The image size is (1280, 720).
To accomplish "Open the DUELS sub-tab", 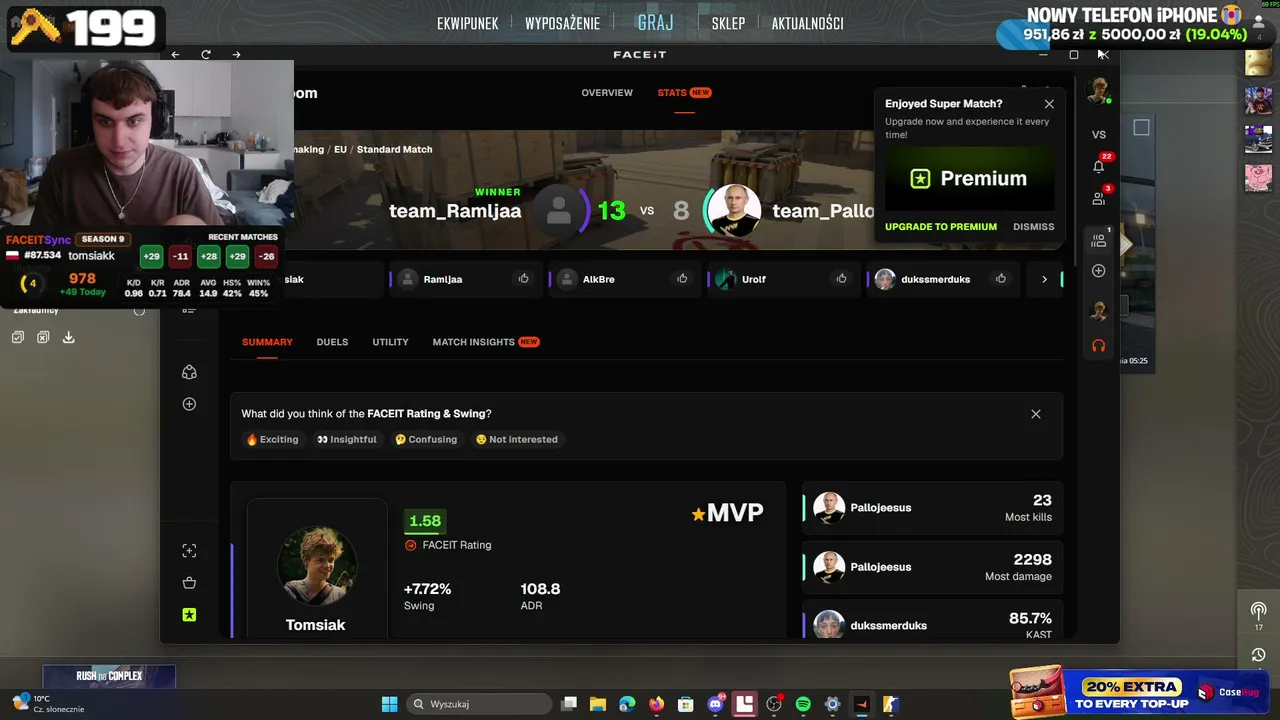I will (x=332, y=342).
